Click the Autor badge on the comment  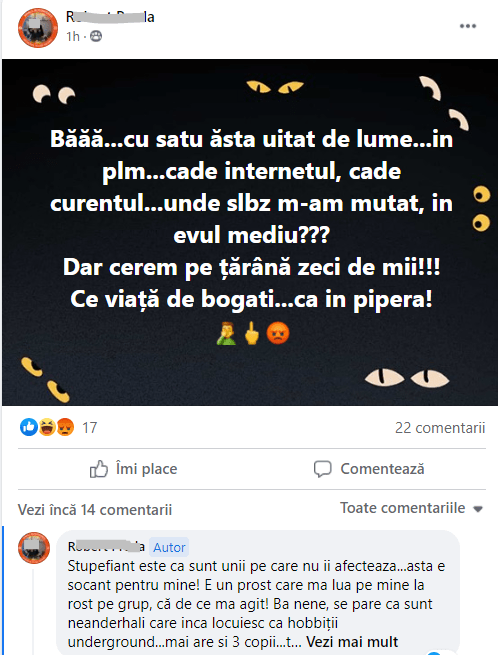pos(169,547)
